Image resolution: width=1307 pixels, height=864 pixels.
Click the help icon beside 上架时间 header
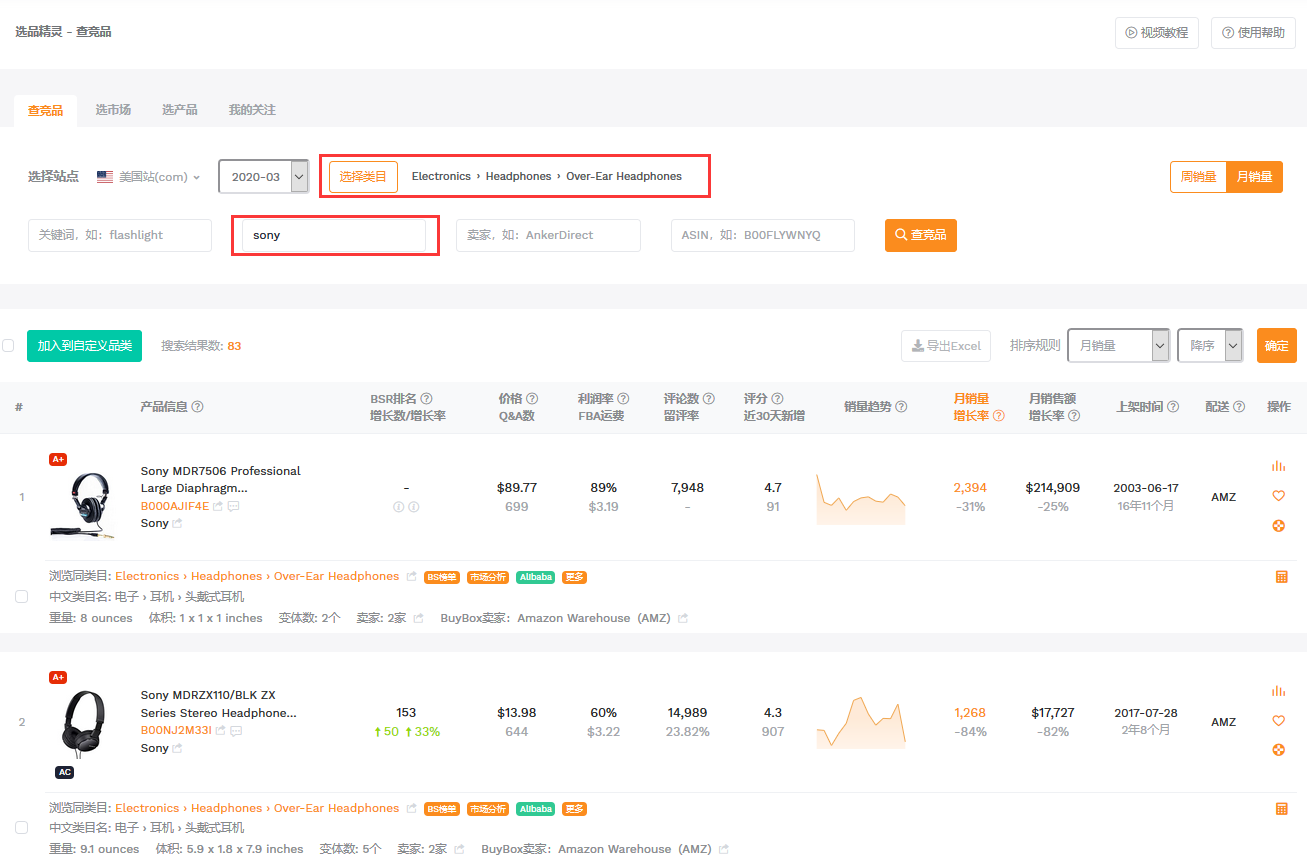click(x=1173, y=407)
